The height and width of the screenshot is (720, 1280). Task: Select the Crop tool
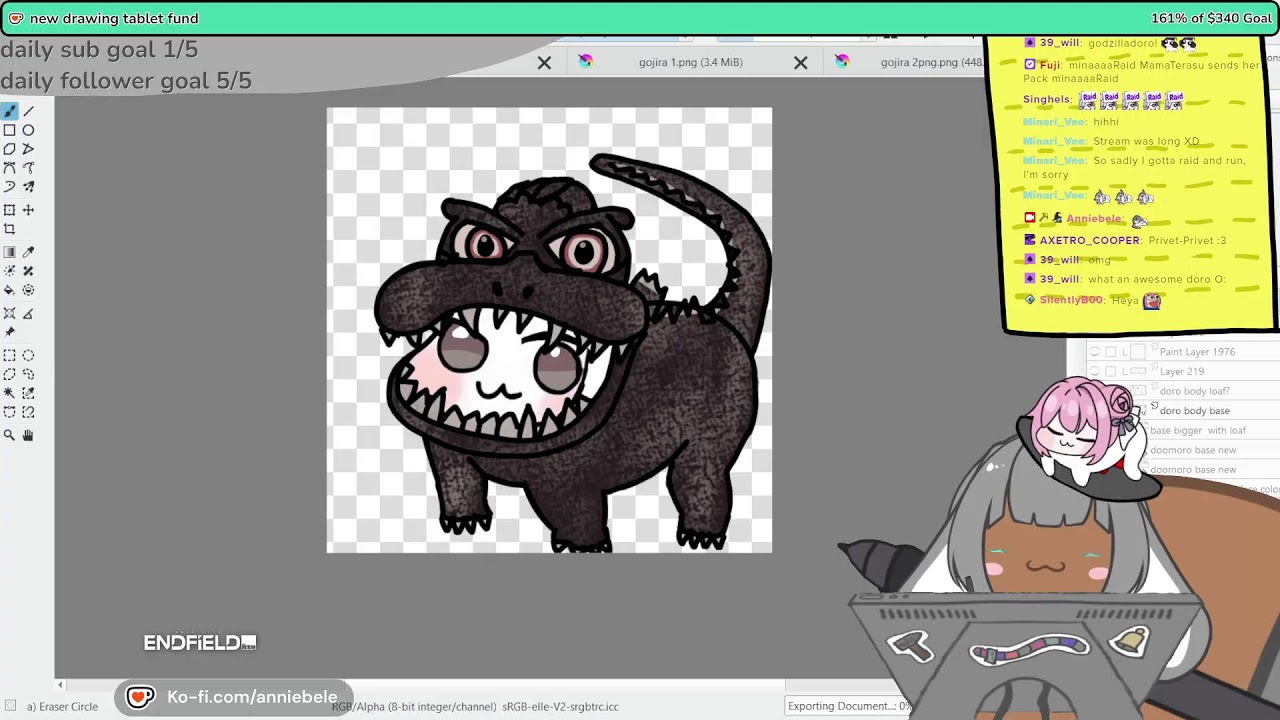(x=9, y=229)
